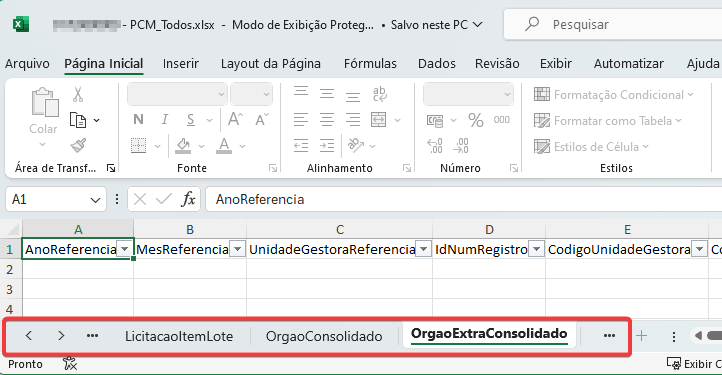Go to previous sheet tabs arrow
Image resolution: width=722 pixels, height=375 pixels.
29,335
